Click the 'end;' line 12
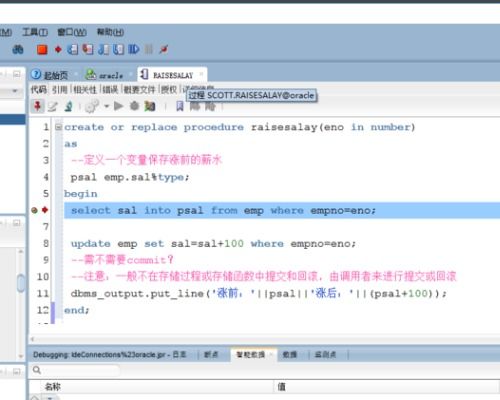This screenshot has height=400, width=500. (77, 310)
